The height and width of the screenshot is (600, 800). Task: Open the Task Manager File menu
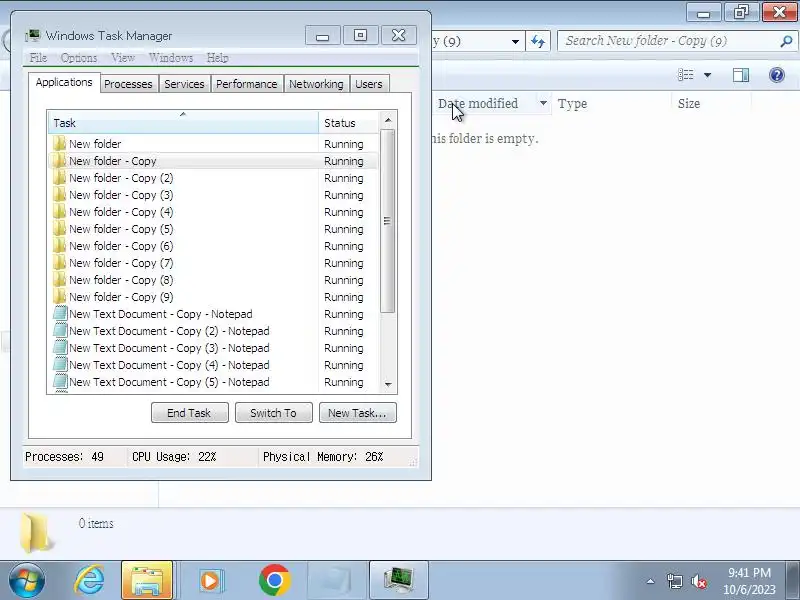coord(38,58)
